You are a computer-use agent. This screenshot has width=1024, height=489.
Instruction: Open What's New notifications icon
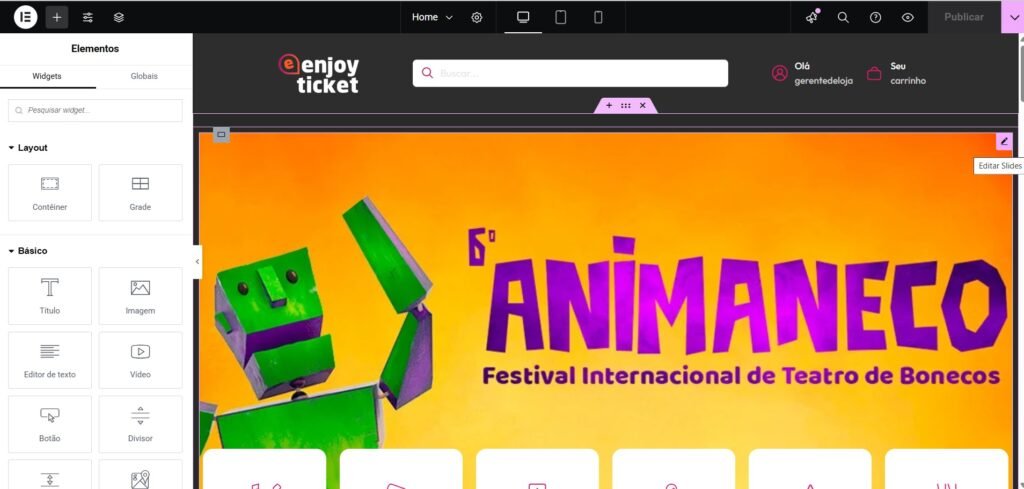812,18
